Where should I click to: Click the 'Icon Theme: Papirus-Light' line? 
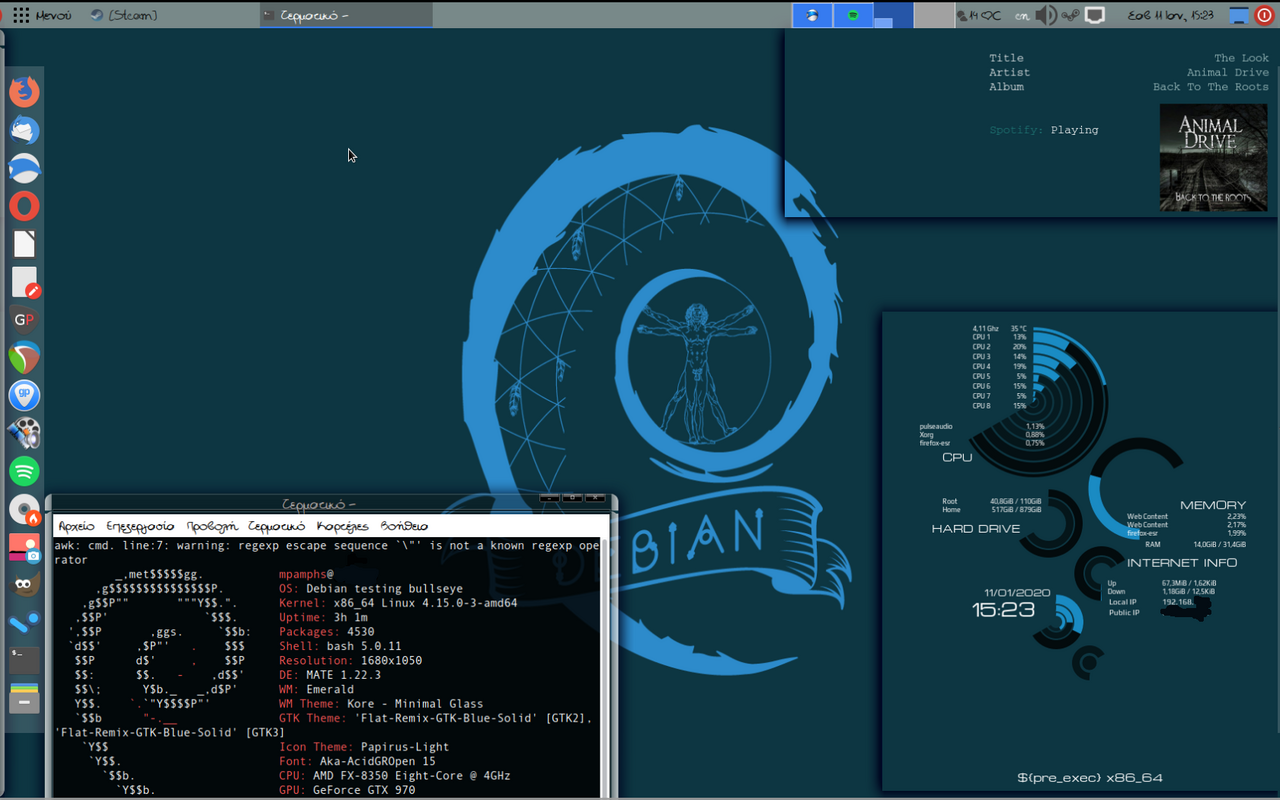pos(364,747)
